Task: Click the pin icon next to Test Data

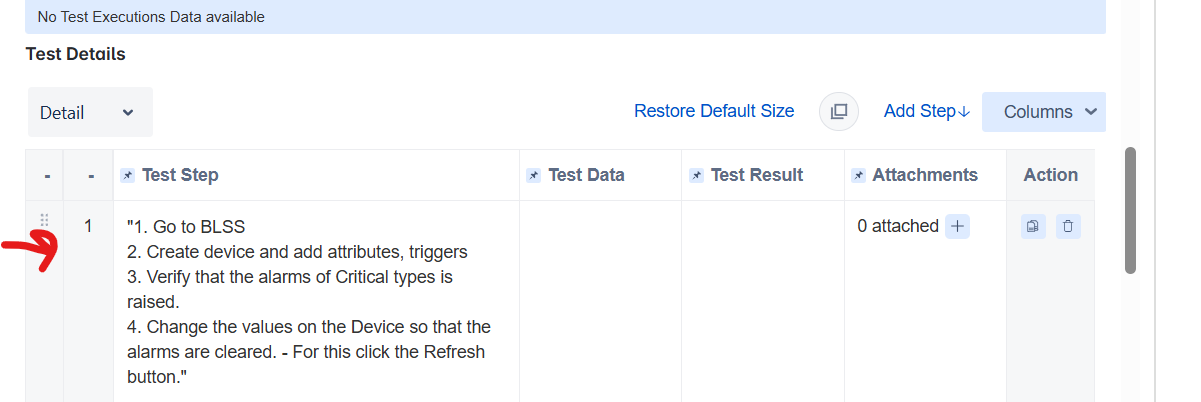Action: (534, 176)
